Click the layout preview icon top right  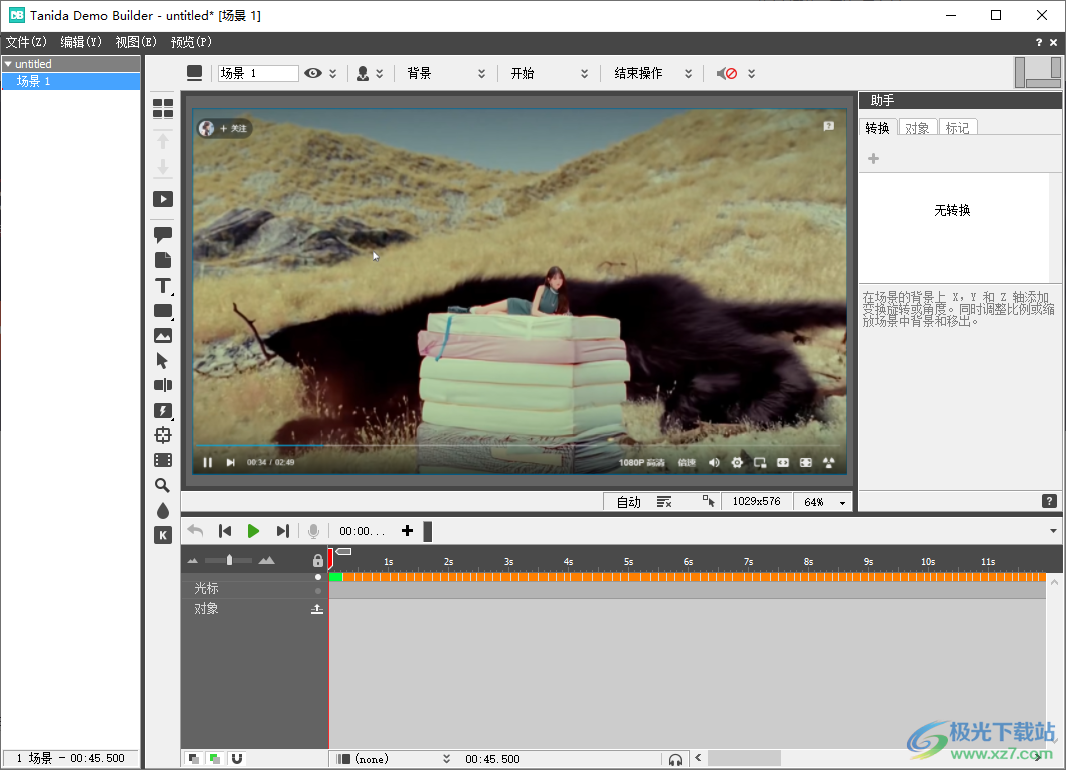tap(1037, 73)
